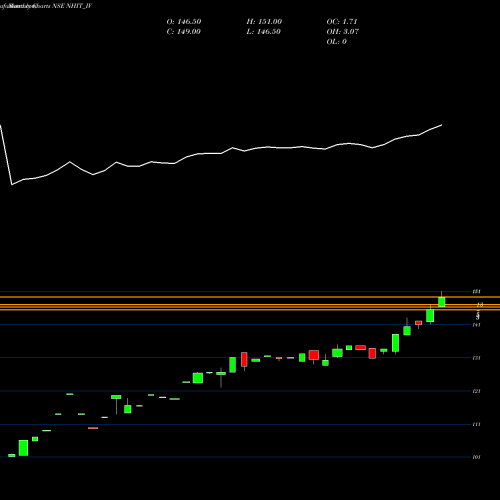Screen dimensions: 500x500
Task: Click the lowest point of the white line
Action: point(12,184)
